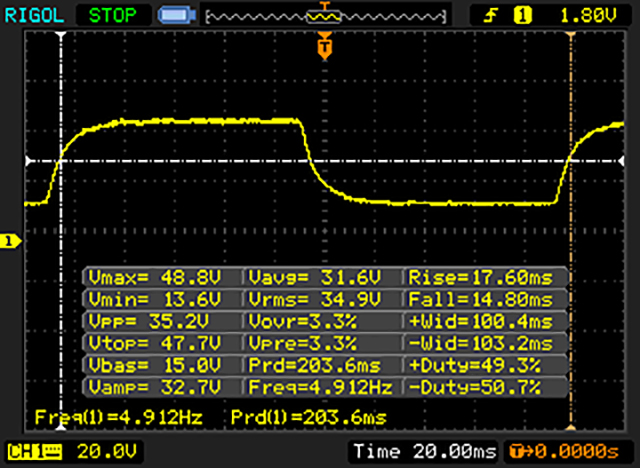The height and width of the screenshot is (468, 640).
Task: Click the Vtop= 47.7V measurement
Action: [155, 343]
